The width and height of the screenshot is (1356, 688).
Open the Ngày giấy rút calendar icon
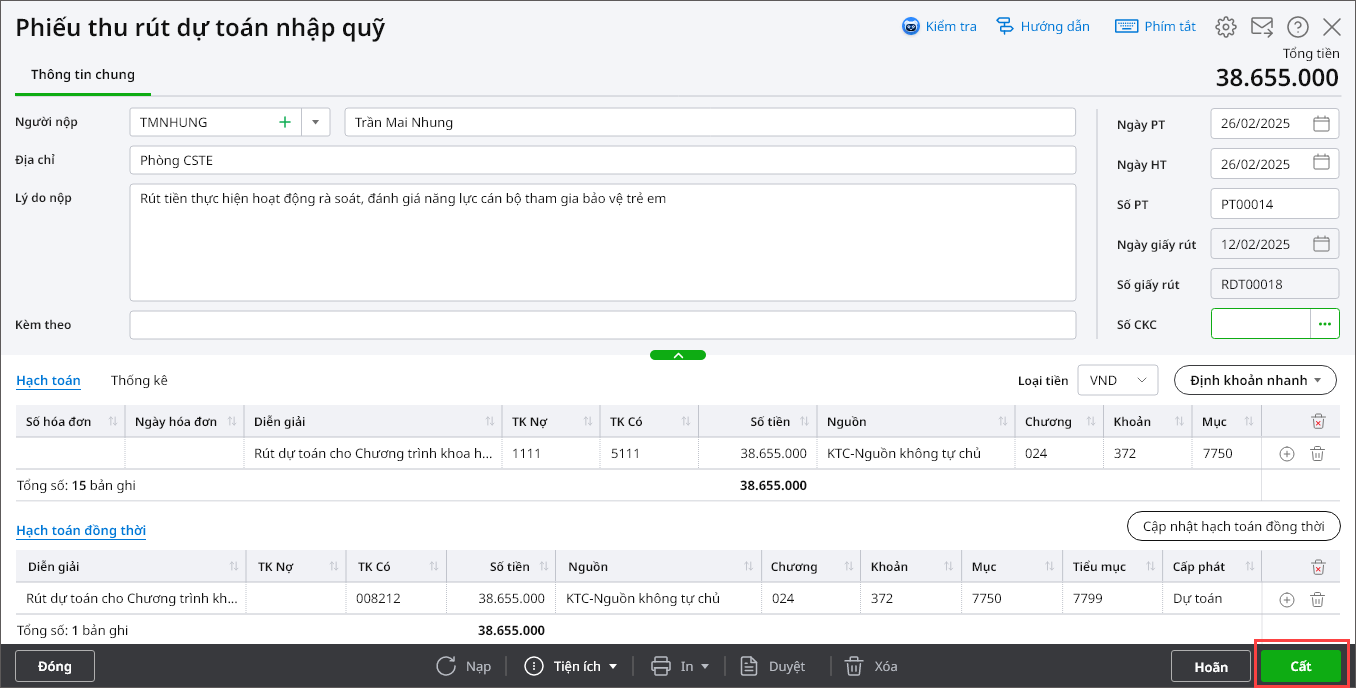pos(1321,244)
